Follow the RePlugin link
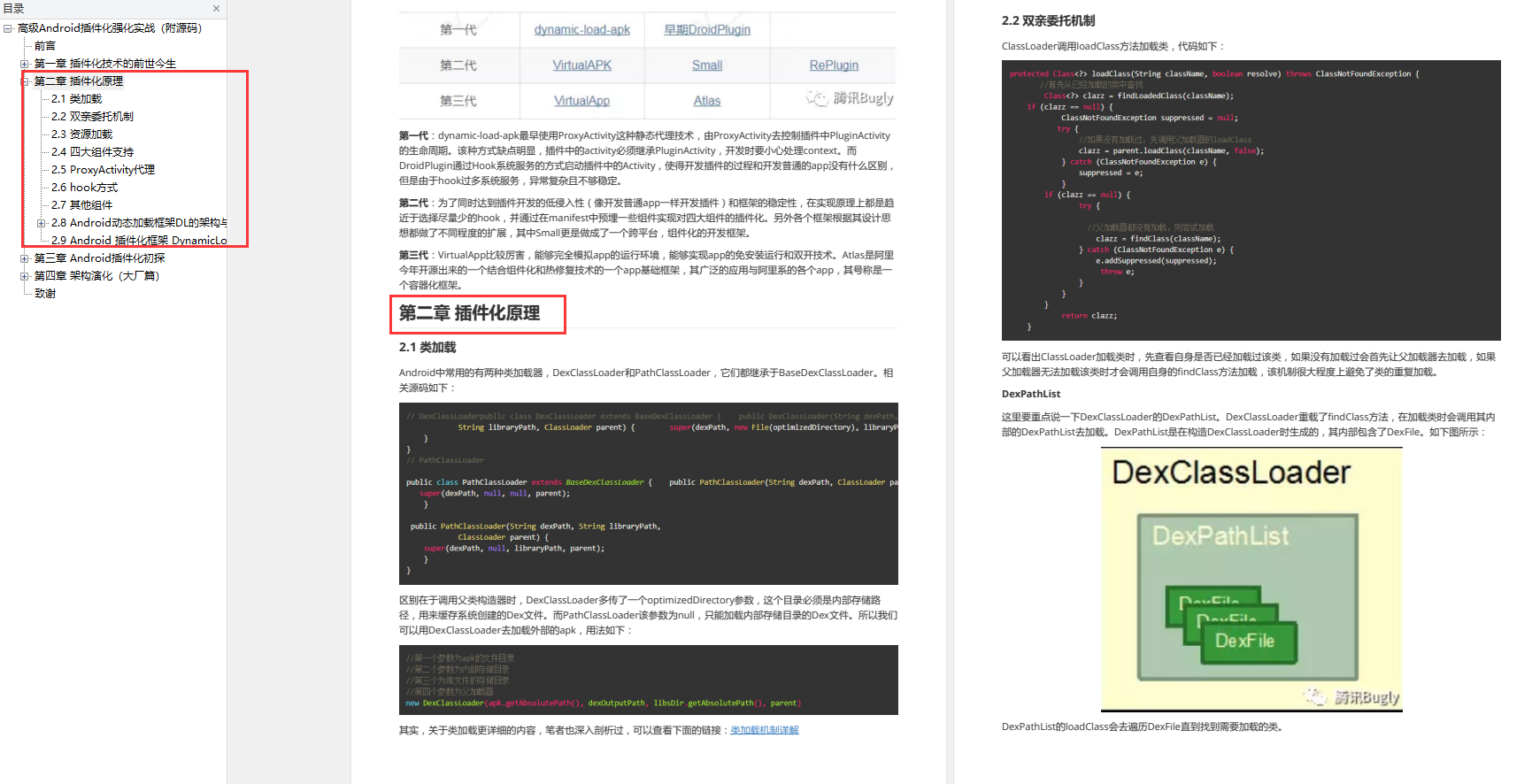 click(834, 65)
